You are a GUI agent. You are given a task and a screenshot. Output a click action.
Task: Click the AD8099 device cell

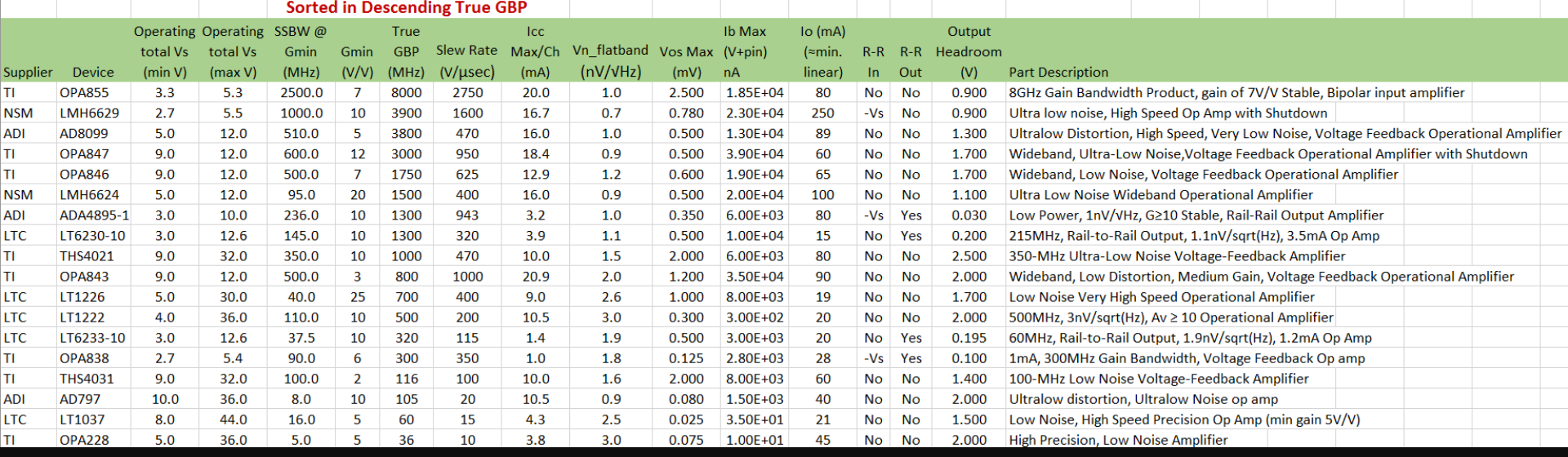click(83, 134)
